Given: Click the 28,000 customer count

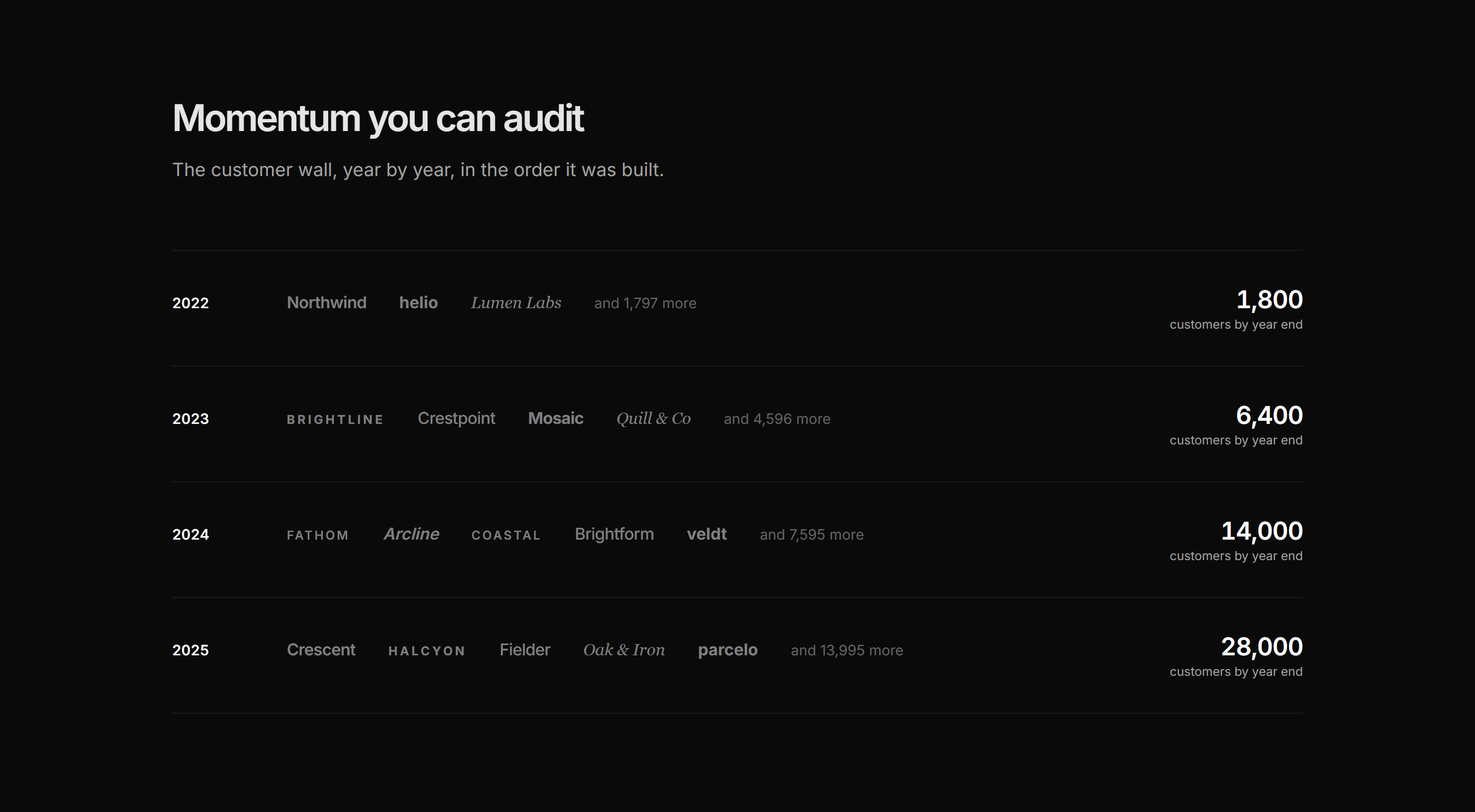Looking at the screenshot, I should [x=1262, y=647].
